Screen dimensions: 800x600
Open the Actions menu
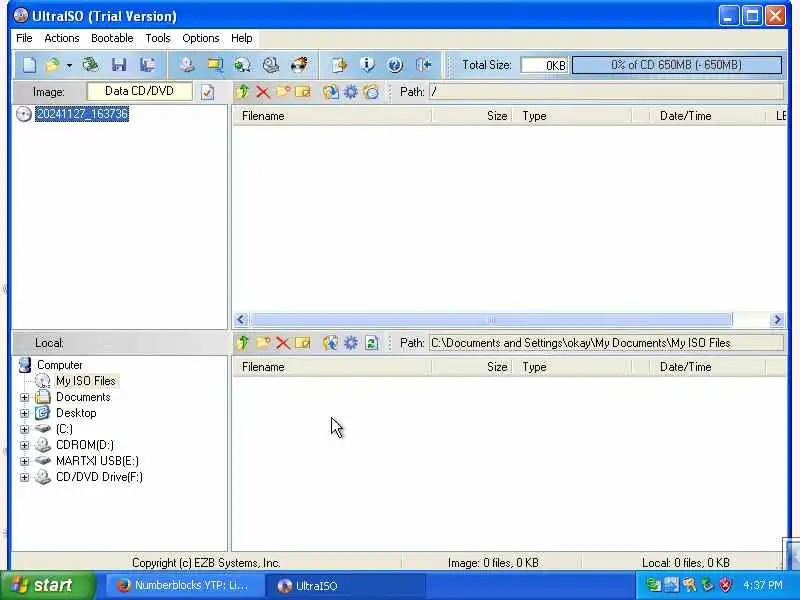pyautogui.click(x=62, y=38)
